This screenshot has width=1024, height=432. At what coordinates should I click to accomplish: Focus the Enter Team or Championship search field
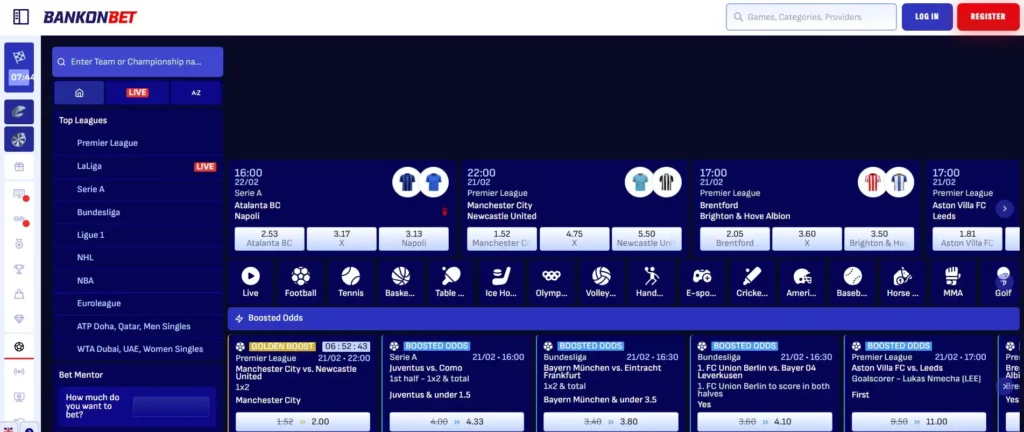point(138,62)
